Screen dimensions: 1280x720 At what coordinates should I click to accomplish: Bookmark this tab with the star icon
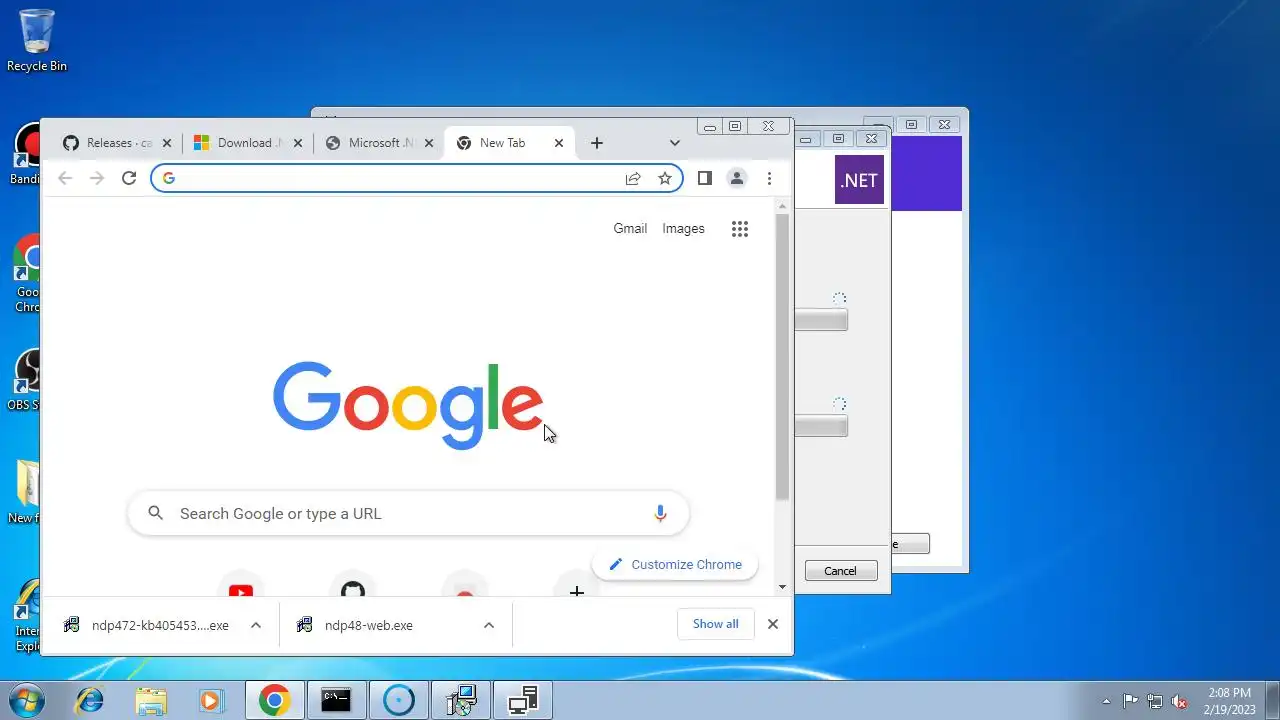665,178
